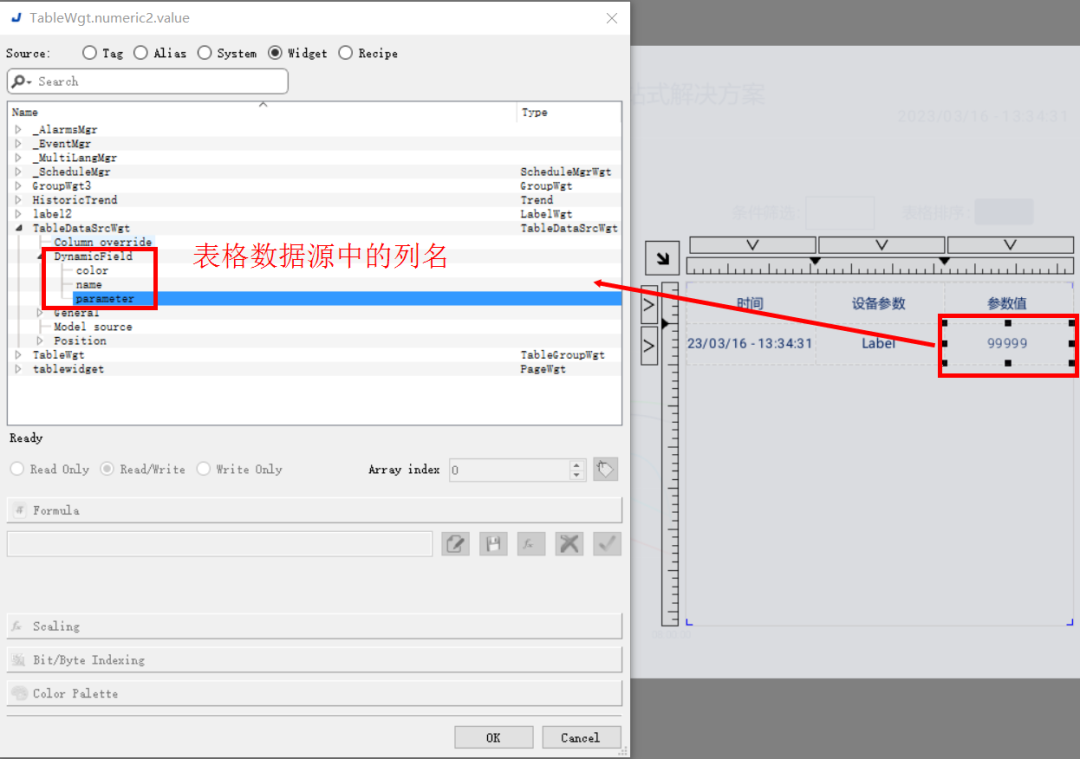Screen dimensions: 1080x759
Task: Expand the Bit/Byte Indexing section
Action: pyautogui.click(x=314, y=660)
